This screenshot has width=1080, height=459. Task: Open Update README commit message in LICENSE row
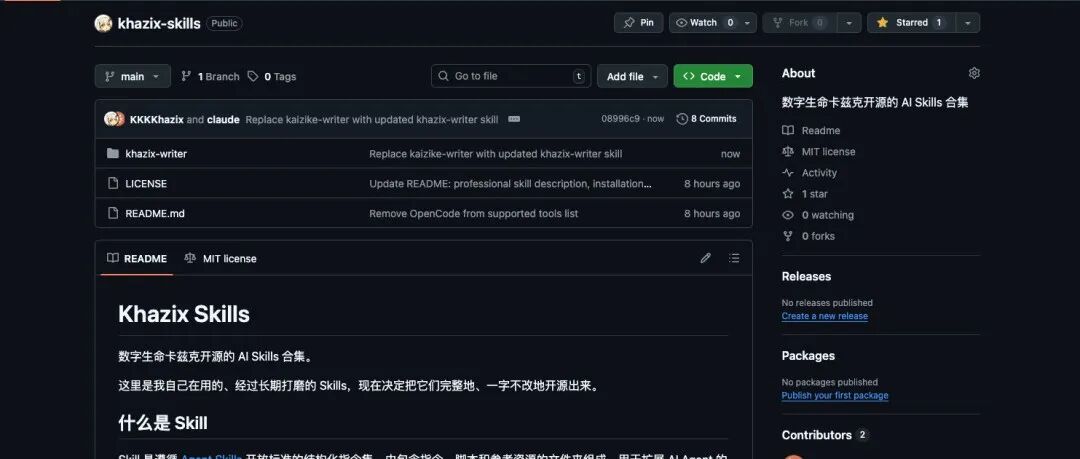(x=510, y=184)
